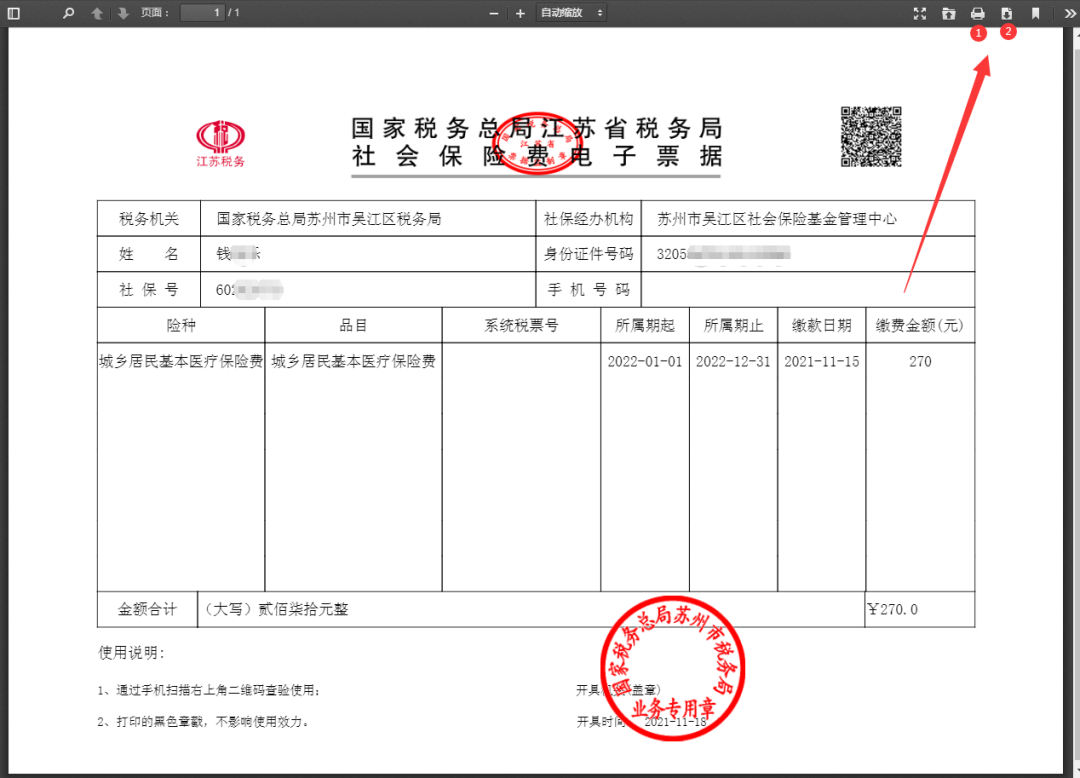
Task: Click the 缴款日期 column header
Action: pos(822,326)
